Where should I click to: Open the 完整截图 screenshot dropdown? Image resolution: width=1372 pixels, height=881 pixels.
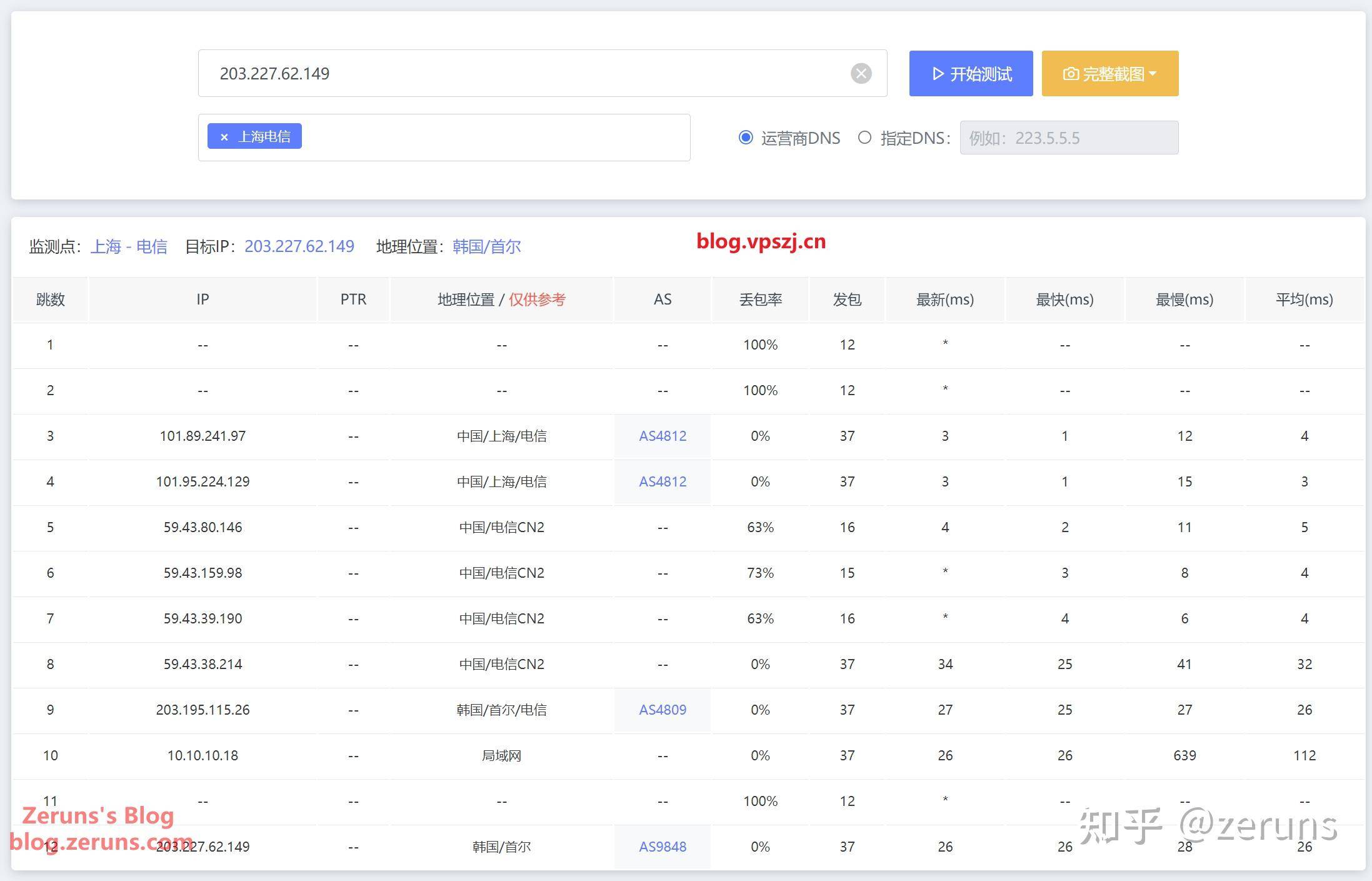click(x=1109, y=74)
